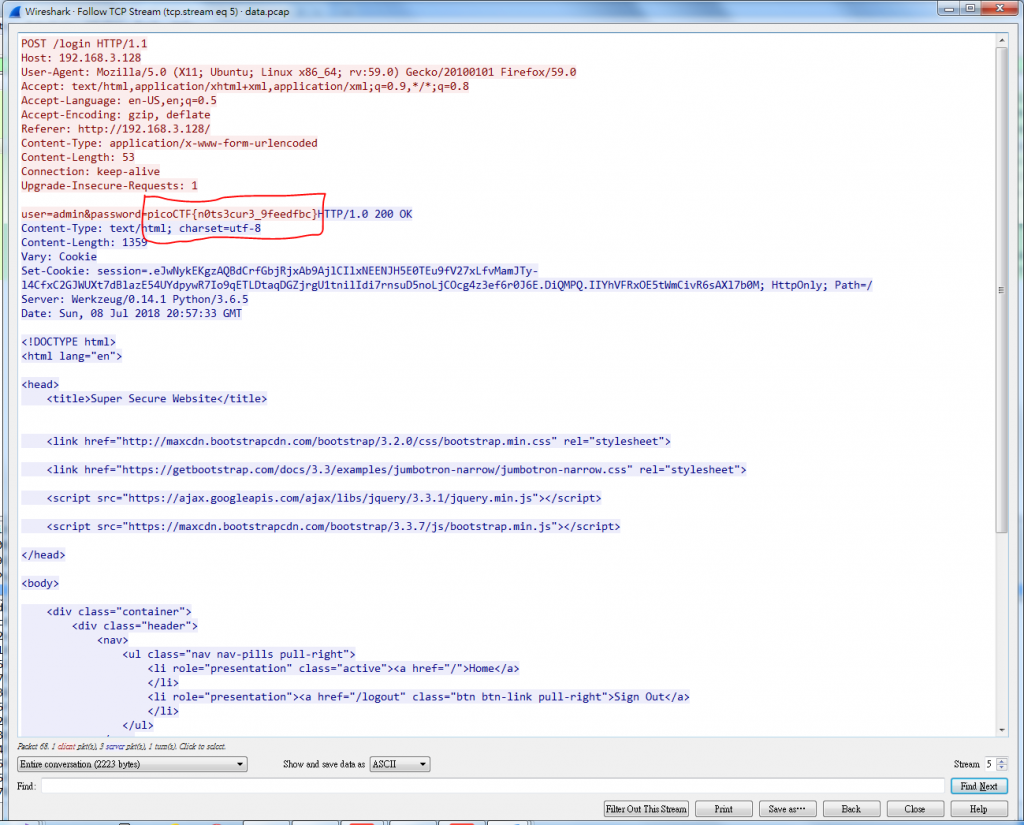Click the 'Accept-Encoding: gzip, deflate' line
The image size is (1024, 825).
pyautogui.click(x=116, y=114)
